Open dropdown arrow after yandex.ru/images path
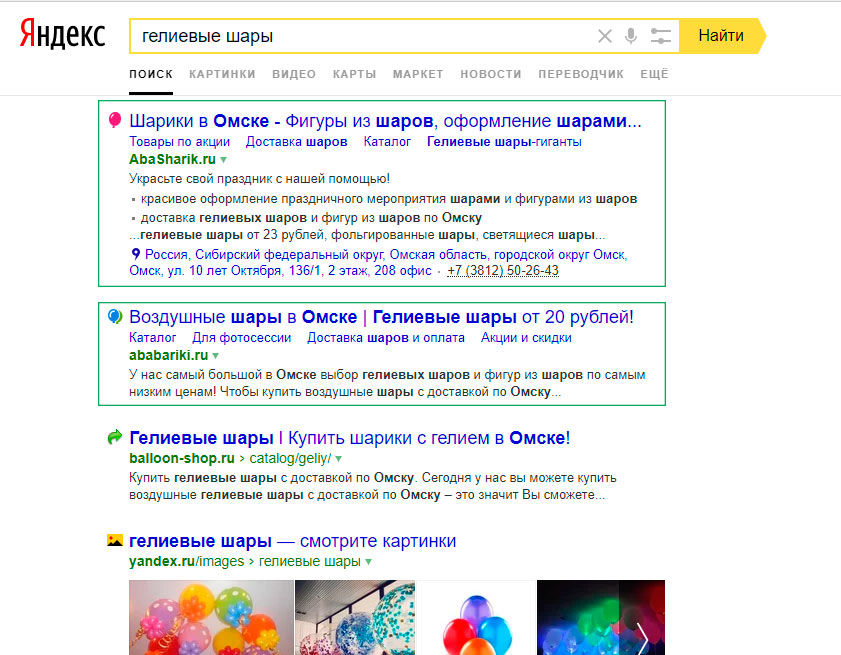 coord(368,562)
